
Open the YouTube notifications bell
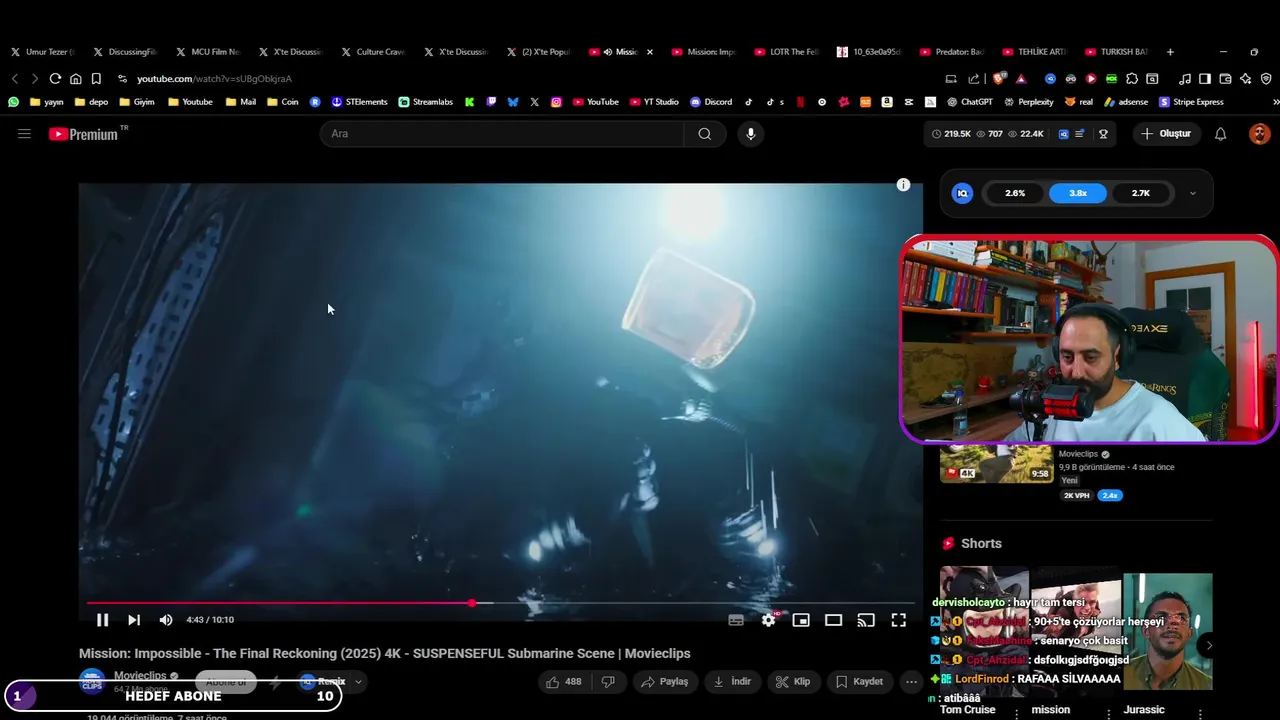(x=1220, y=134)
